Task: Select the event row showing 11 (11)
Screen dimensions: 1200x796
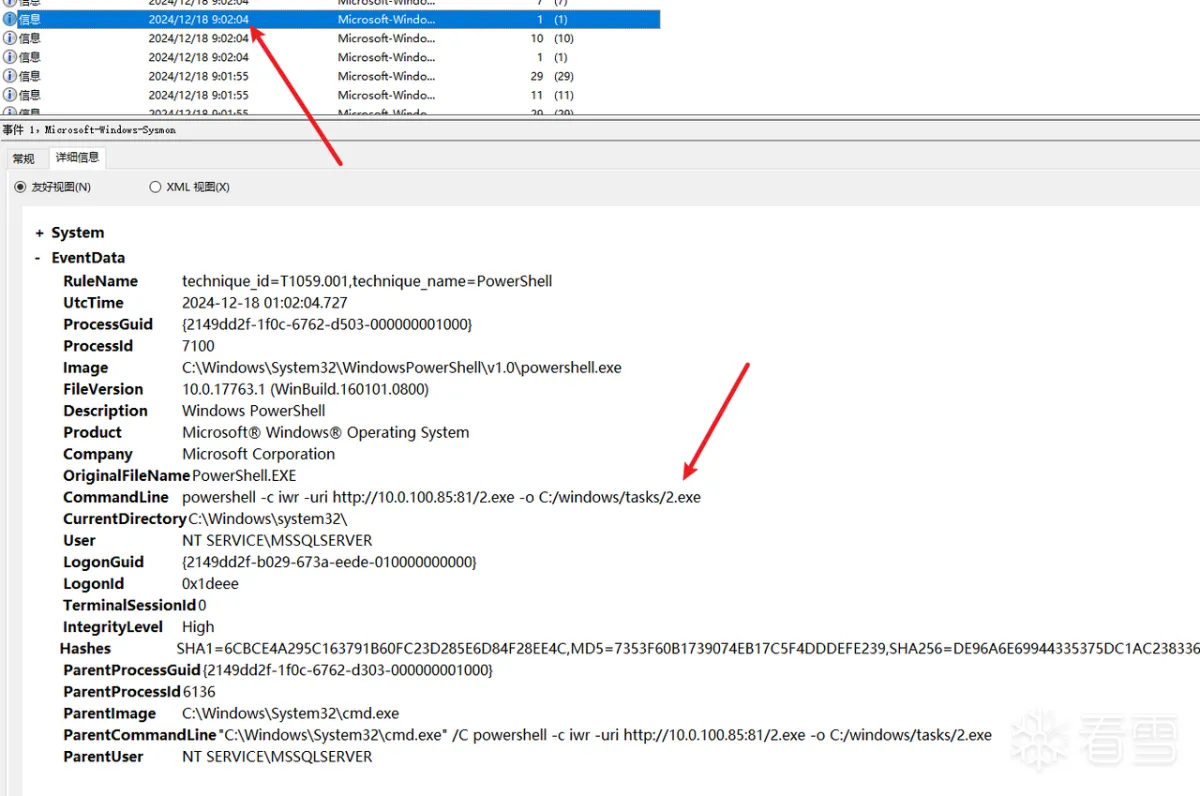Action: [330, 95]
